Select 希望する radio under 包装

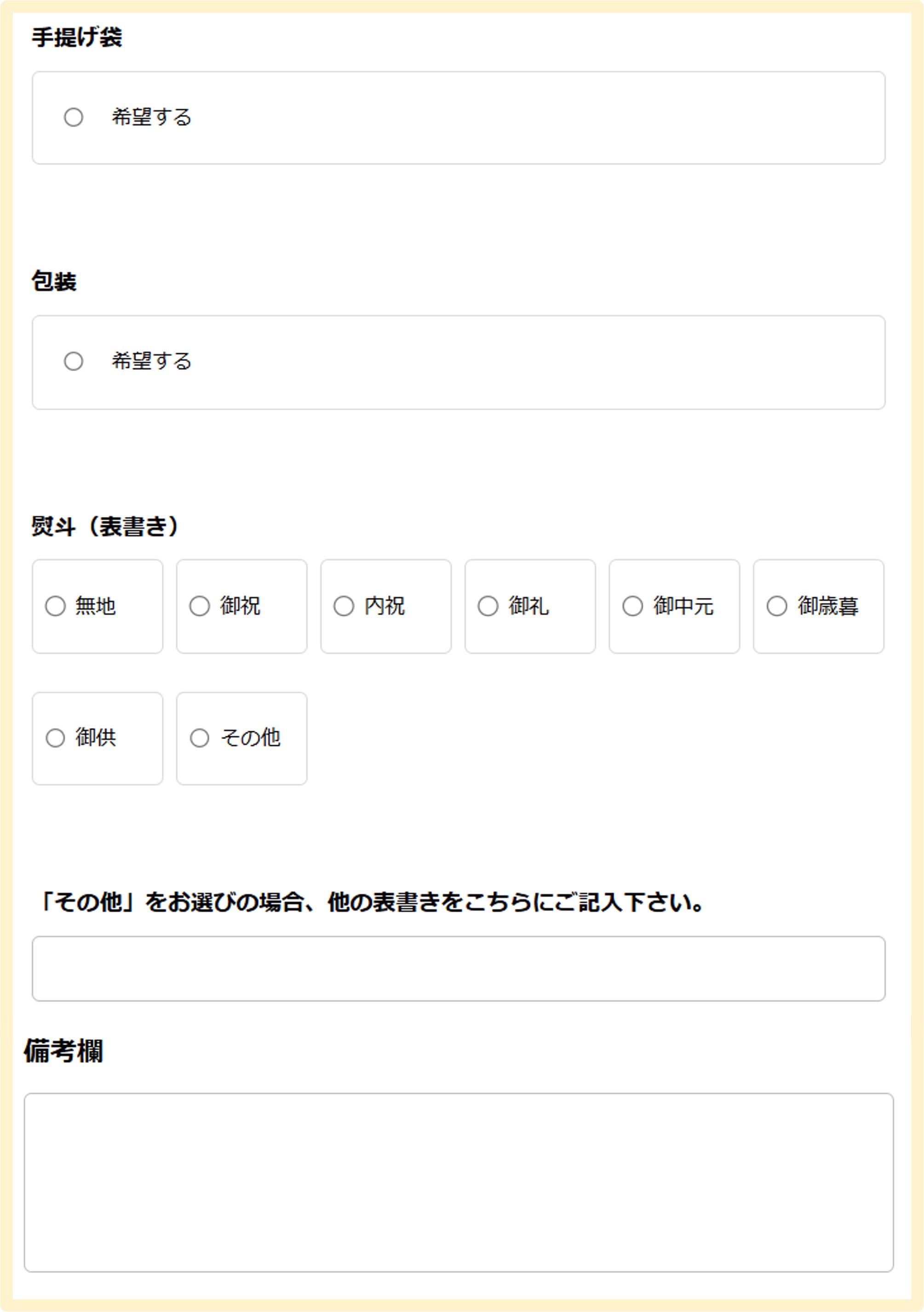click(74, 361)
